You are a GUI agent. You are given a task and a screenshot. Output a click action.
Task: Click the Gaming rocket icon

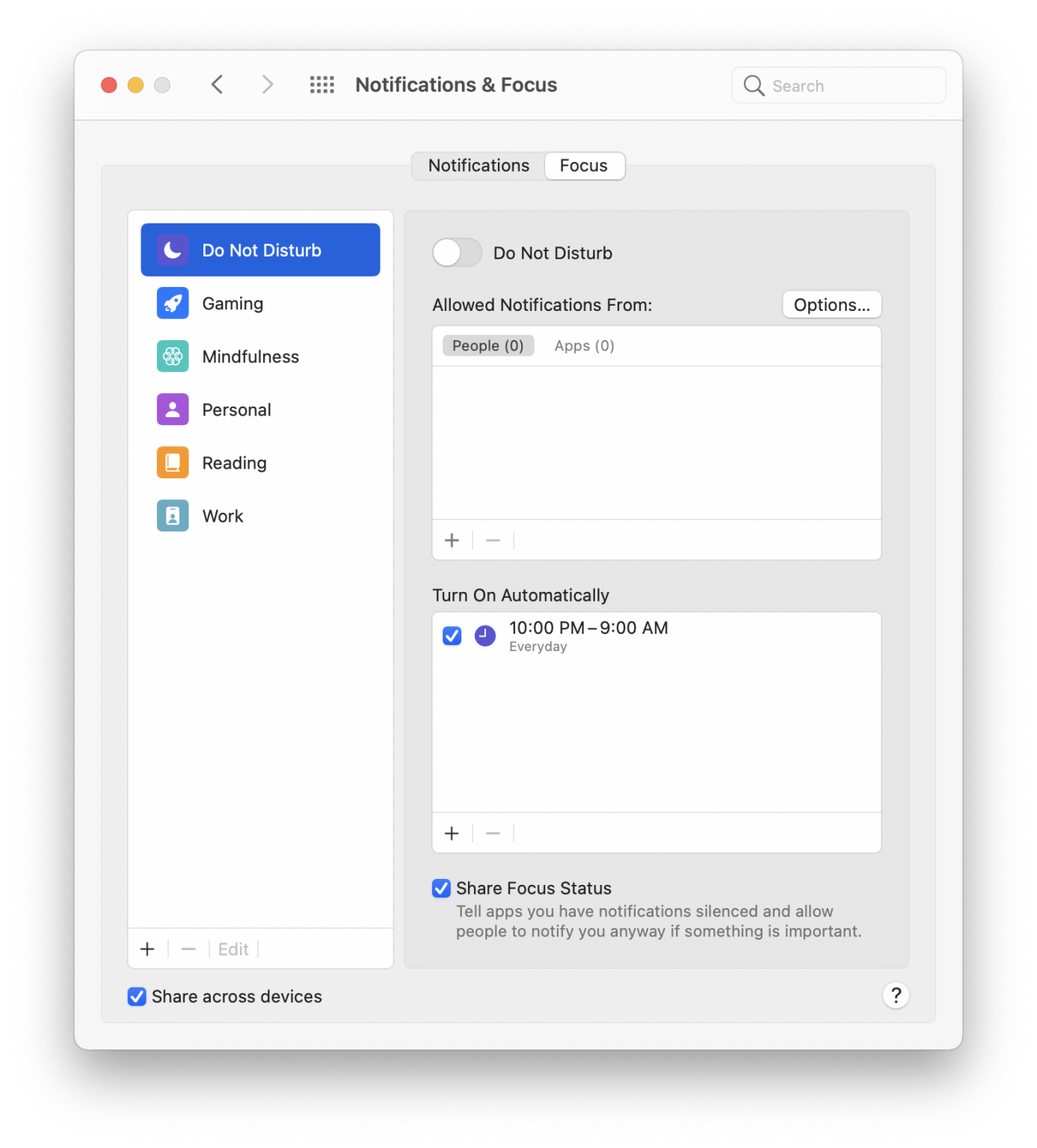172,303
